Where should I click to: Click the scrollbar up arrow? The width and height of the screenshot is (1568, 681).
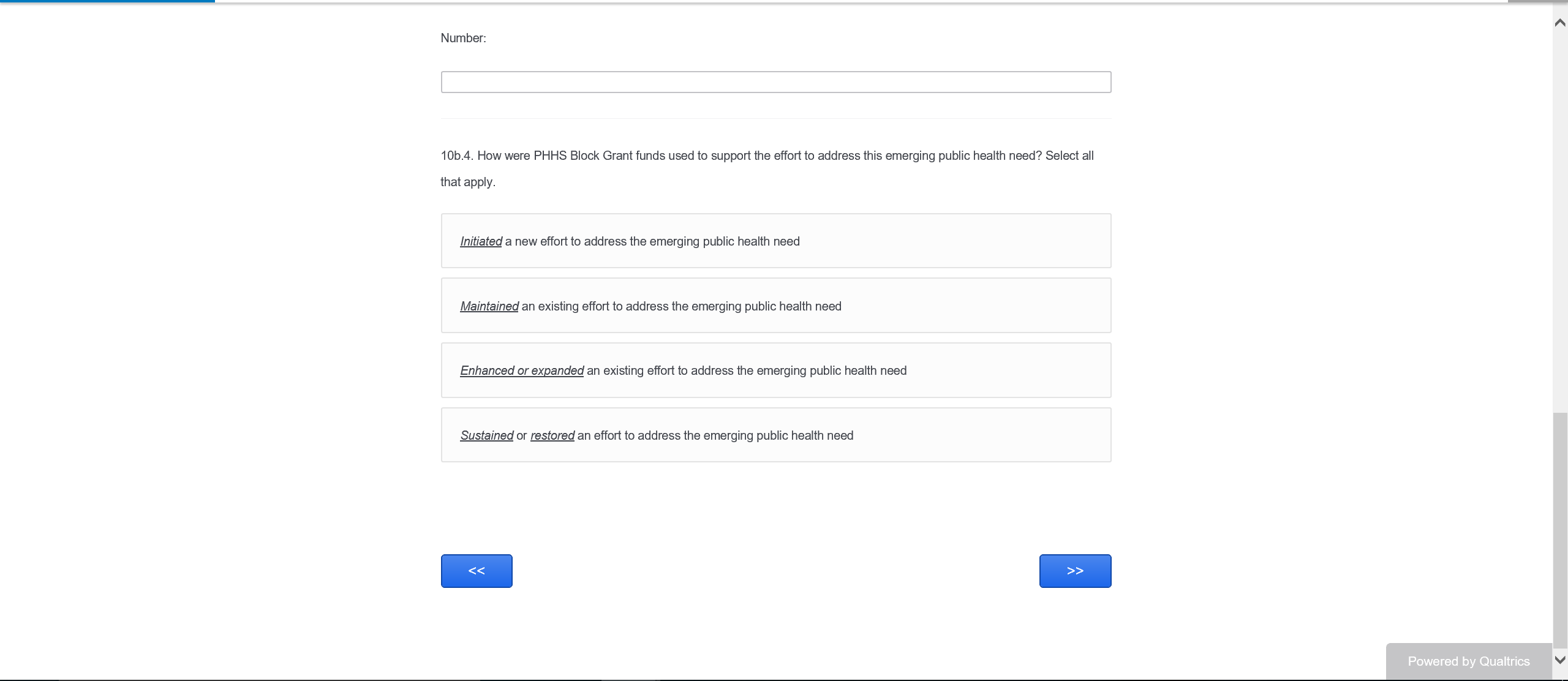click(x=1559, y=23)
